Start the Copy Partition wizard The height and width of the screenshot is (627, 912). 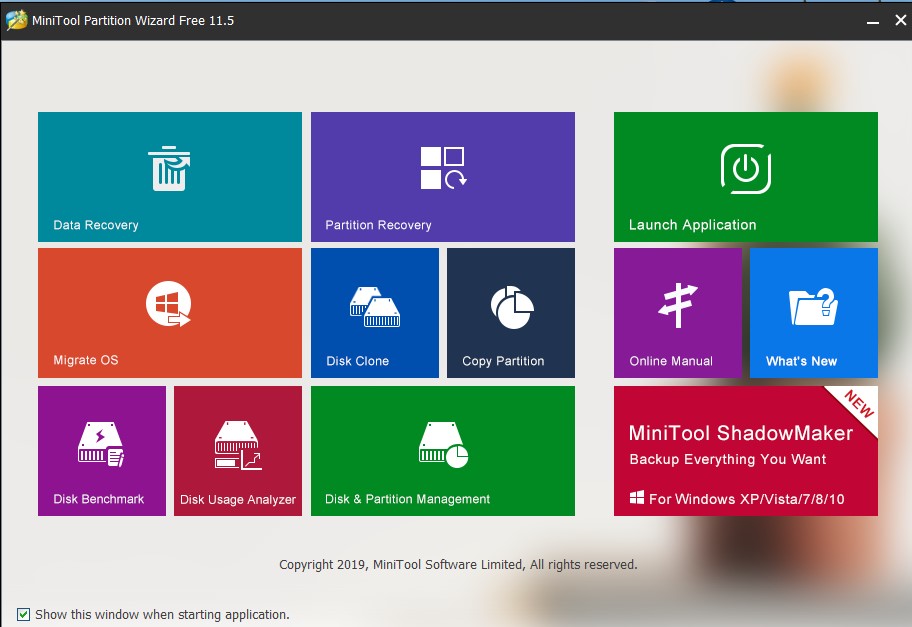(510, 312)
